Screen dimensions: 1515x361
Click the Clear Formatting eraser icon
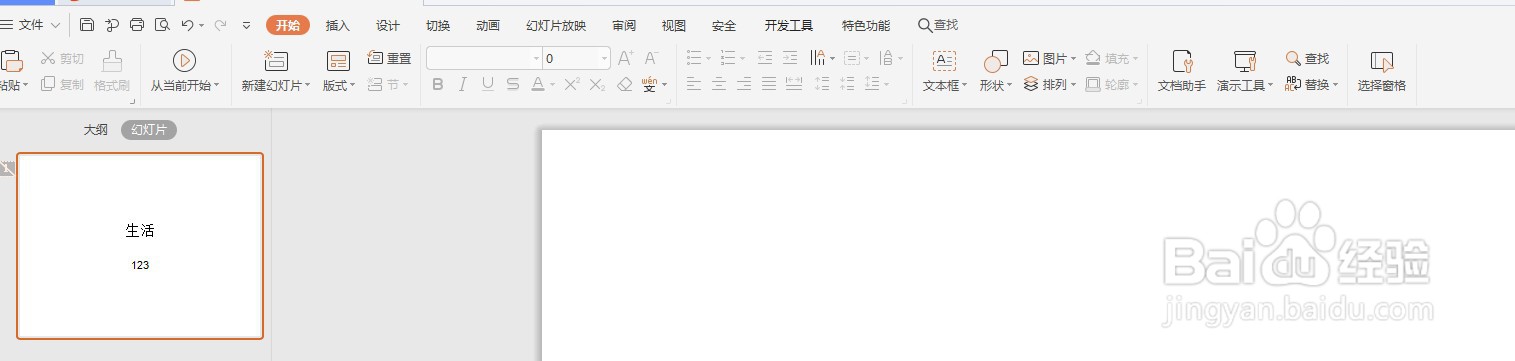coord(625,85)
